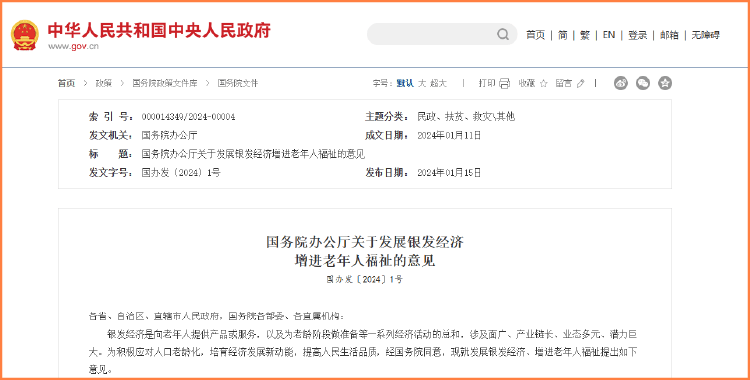Open 首页 in top navigation
This screenshot has height=380, width=750.
535,35
